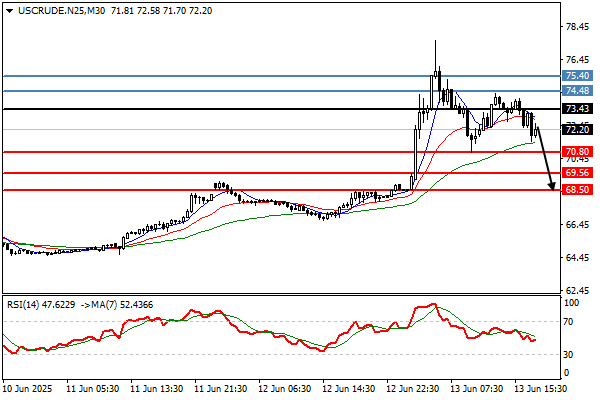Screen dimensions: 600x400
Task: Click the 78.45 price axis value
Action: pyautogui.click(x=577, y=27)
